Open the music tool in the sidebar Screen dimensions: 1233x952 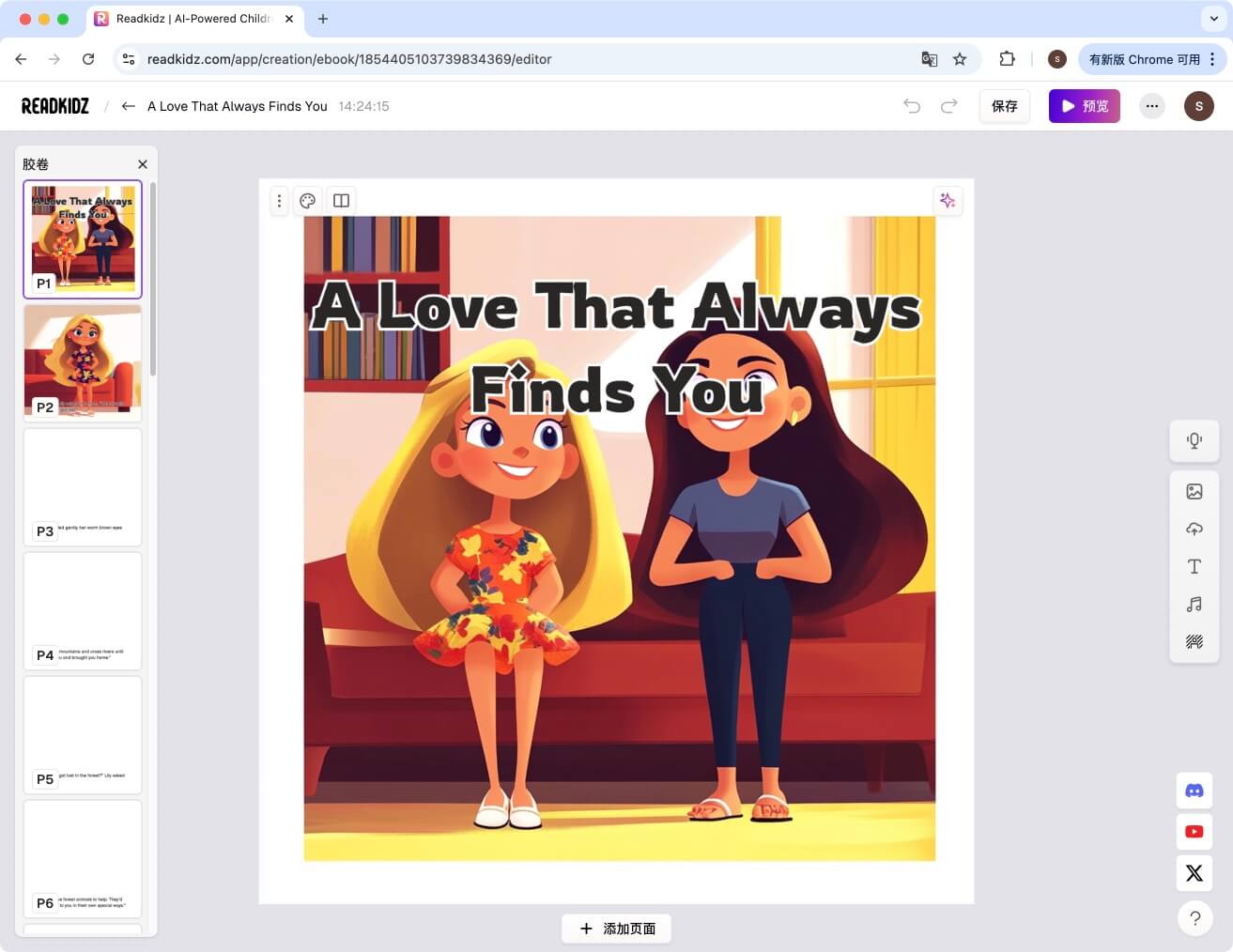point(1194,604)
